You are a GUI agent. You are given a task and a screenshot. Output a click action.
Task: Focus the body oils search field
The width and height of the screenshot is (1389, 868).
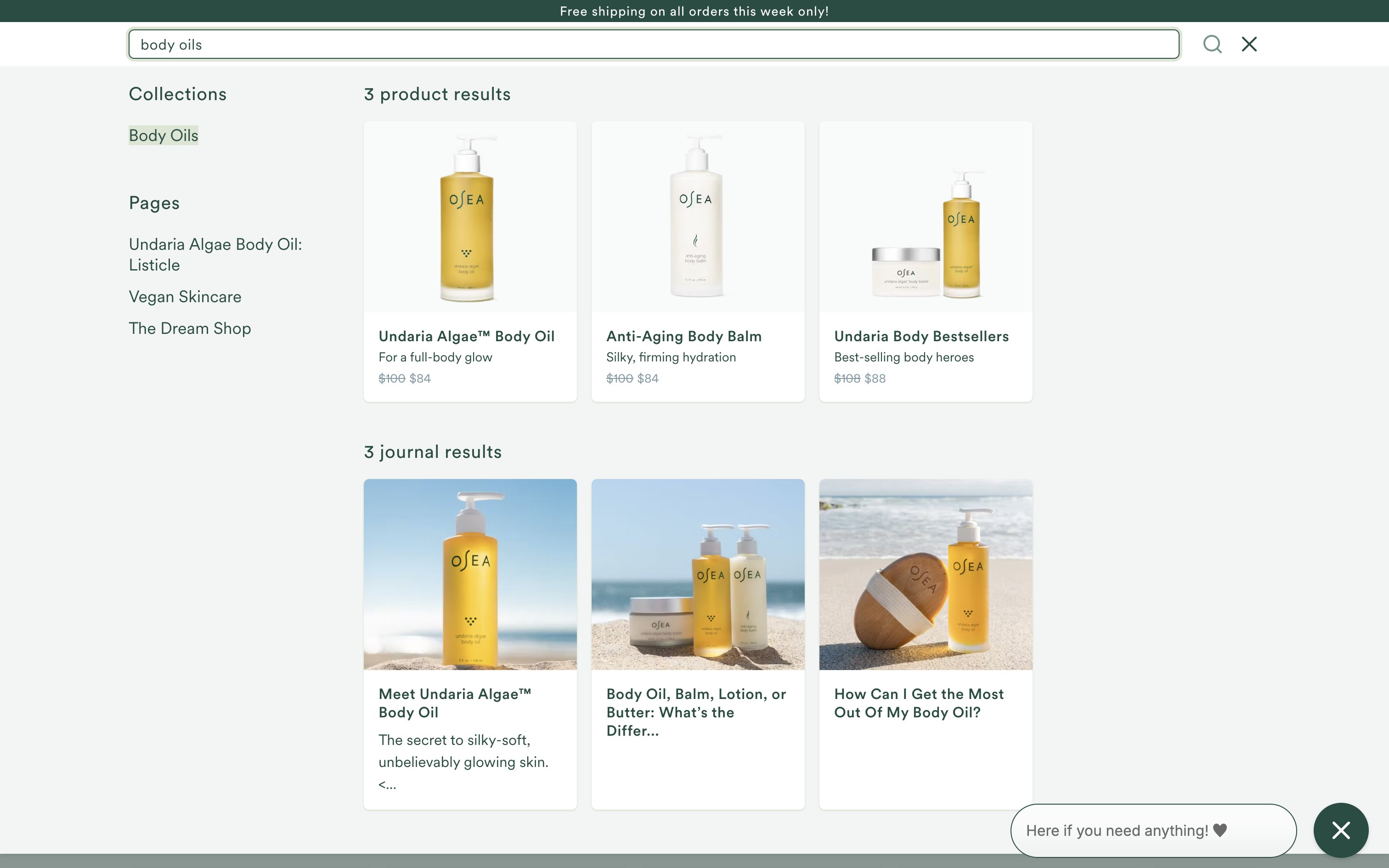[654, 44]
